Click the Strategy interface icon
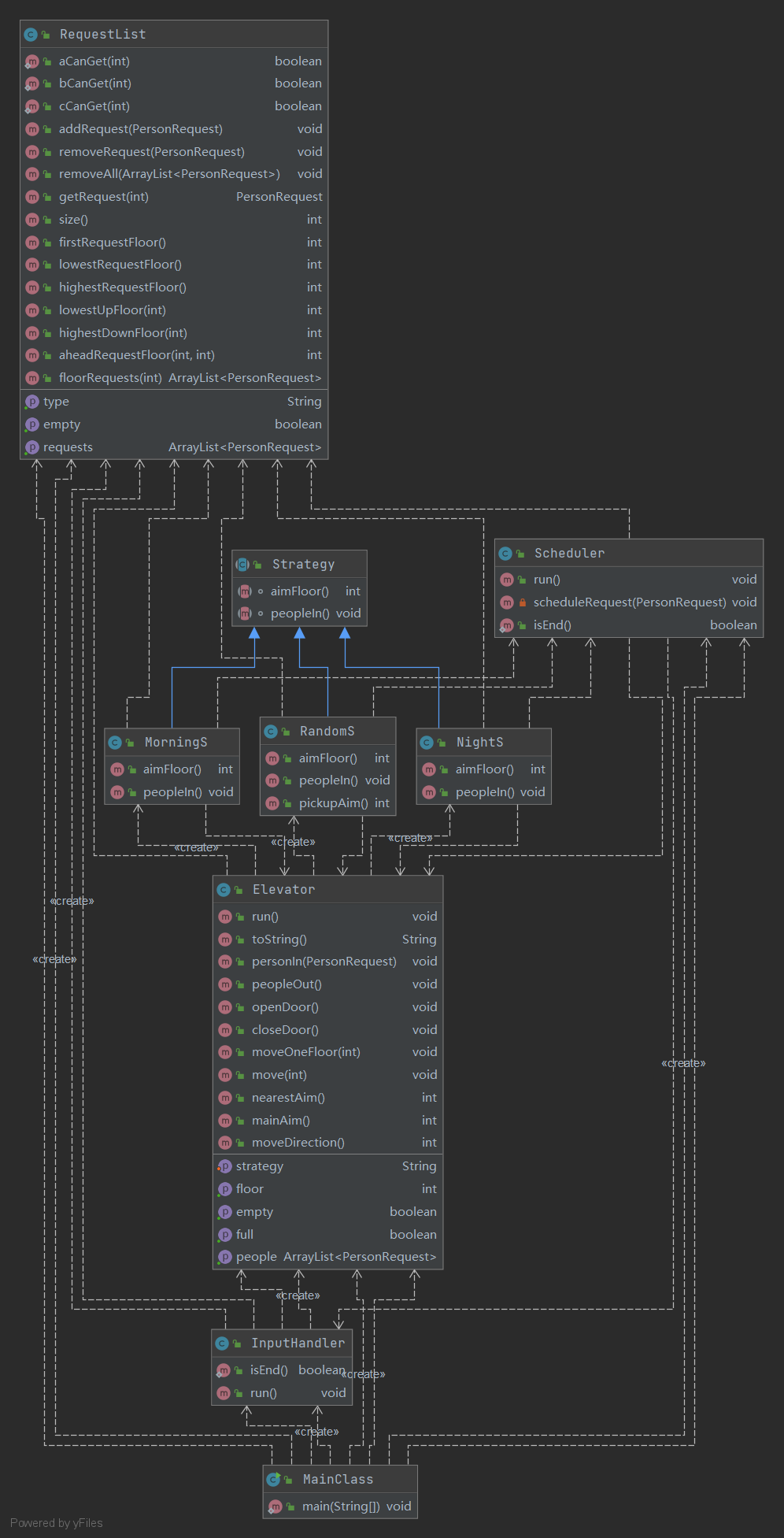 243,564
